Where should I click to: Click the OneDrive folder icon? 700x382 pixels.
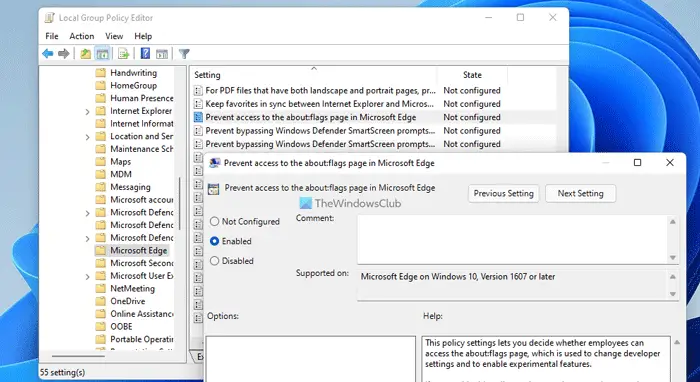point(101,301)
